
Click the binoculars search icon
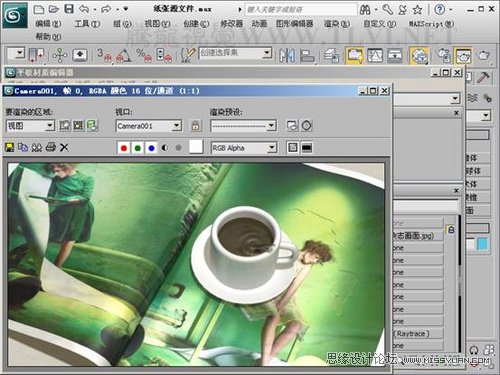tap(365, 10)
